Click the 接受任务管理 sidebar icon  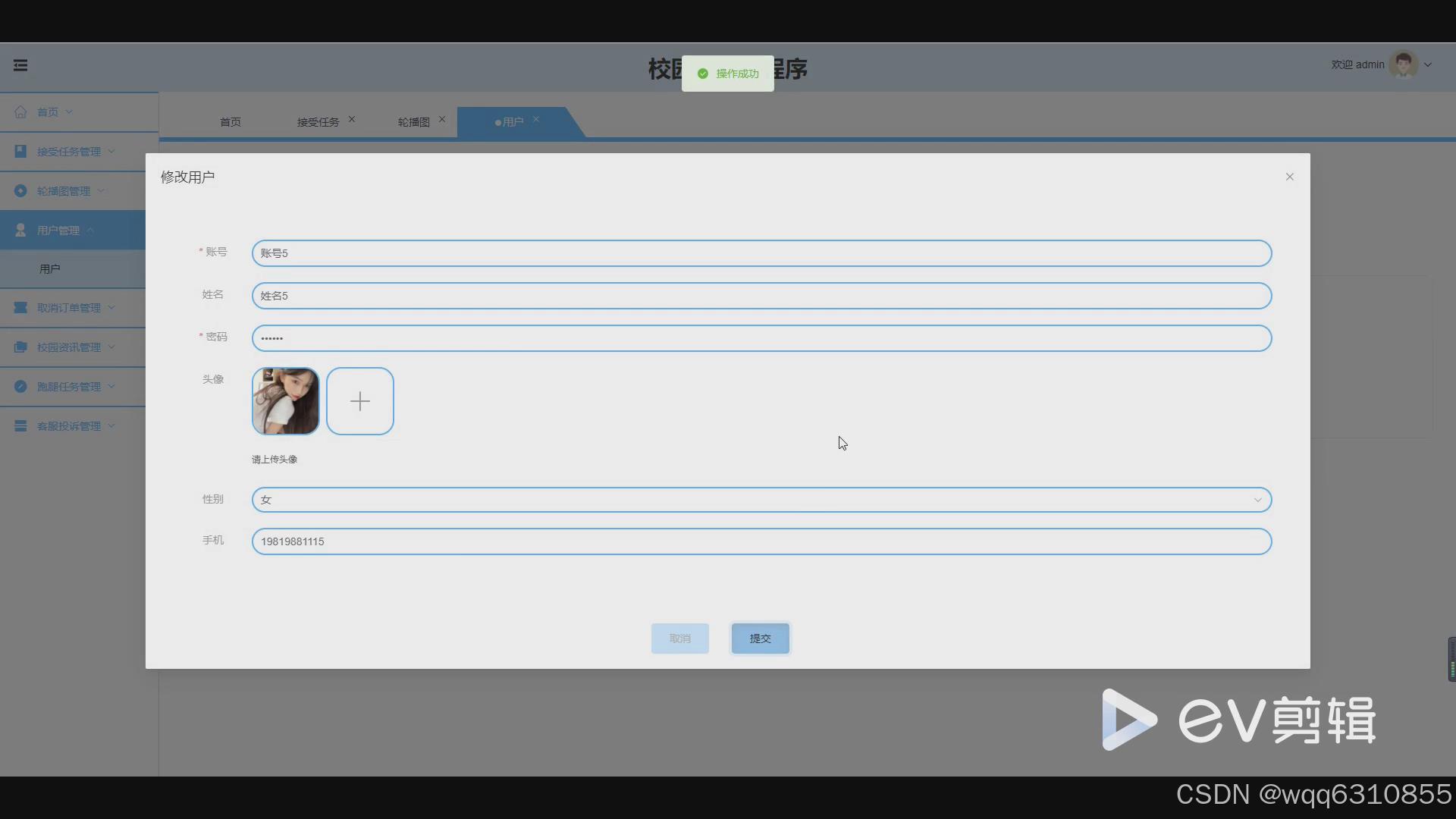[20, 152]
